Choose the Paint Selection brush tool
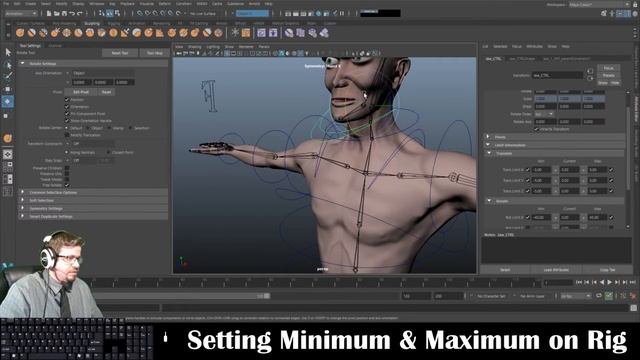This screenshot has height=360, width=640. coord(8,76)
